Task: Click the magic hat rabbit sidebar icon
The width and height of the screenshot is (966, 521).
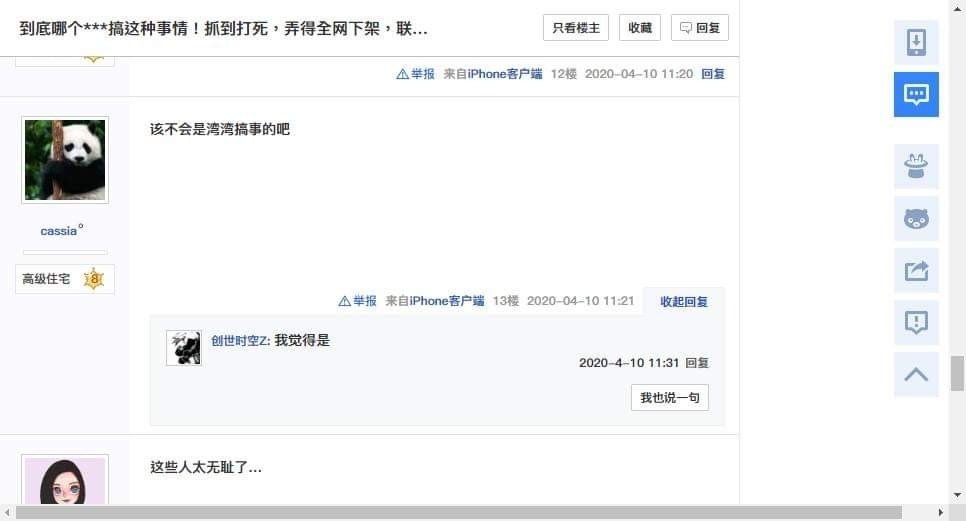Action: [x=916, y=166]
